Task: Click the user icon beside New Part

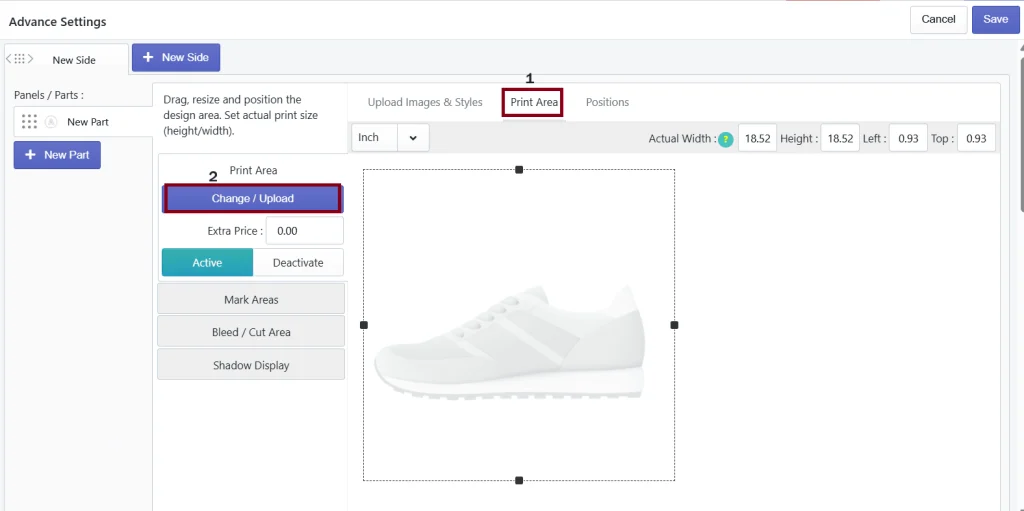Action: pyautogui.click(x=51, y=122)
